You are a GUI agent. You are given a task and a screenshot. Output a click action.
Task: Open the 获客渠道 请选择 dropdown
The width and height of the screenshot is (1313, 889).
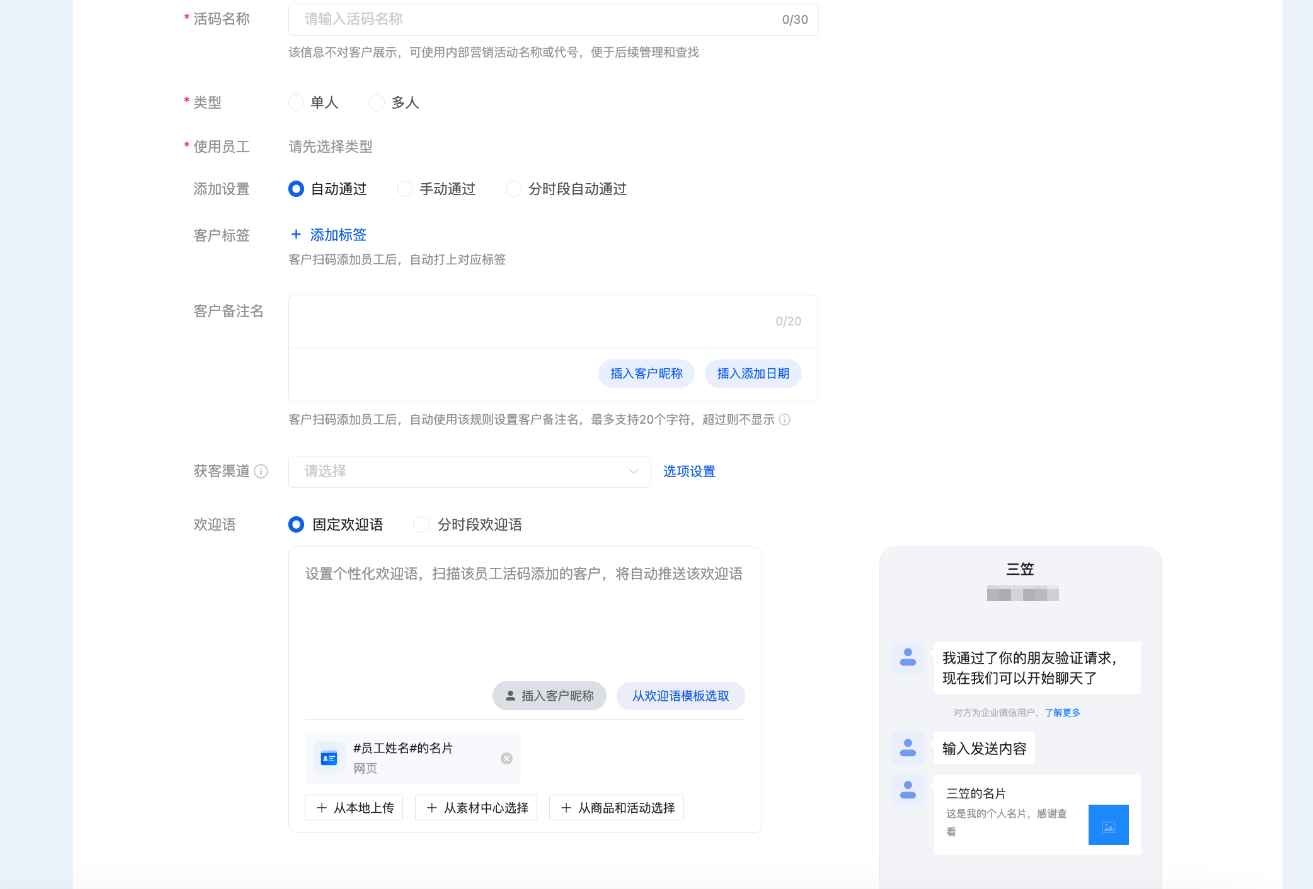(470, 472)
